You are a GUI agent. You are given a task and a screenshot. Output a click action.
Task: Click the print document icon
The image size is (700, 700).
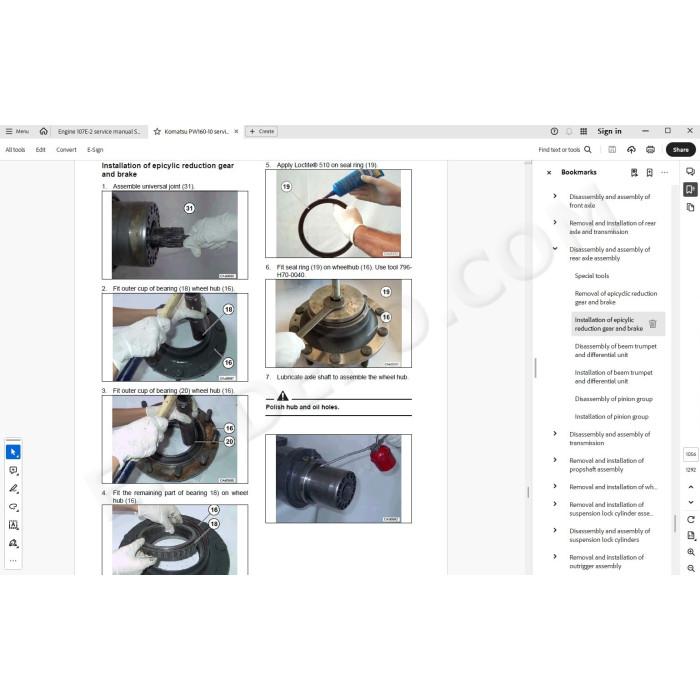[650, 150]
